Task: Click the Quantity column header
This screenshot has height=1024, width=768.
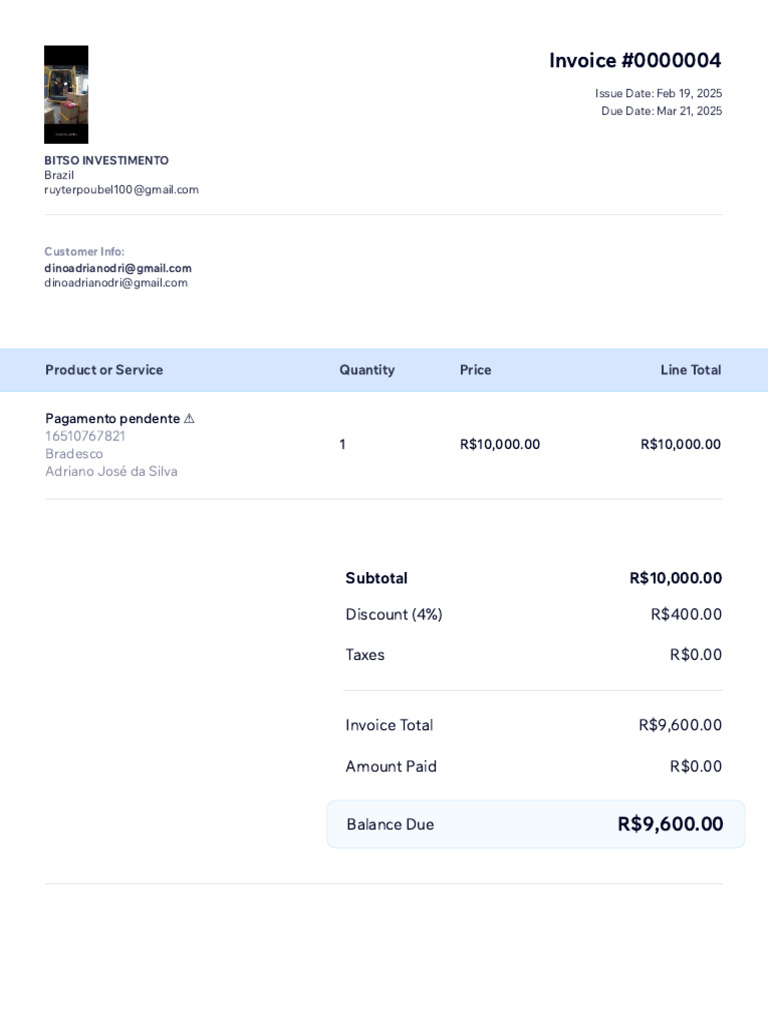Action: click(367, 370)
